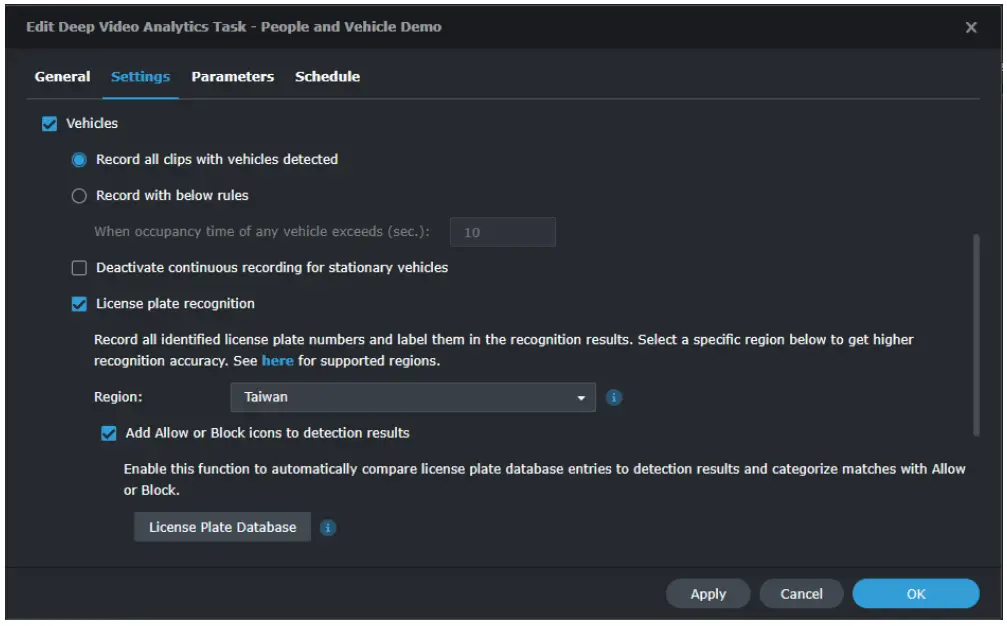Open the License Plate Database
The image size is (1007, 626).
222,526
